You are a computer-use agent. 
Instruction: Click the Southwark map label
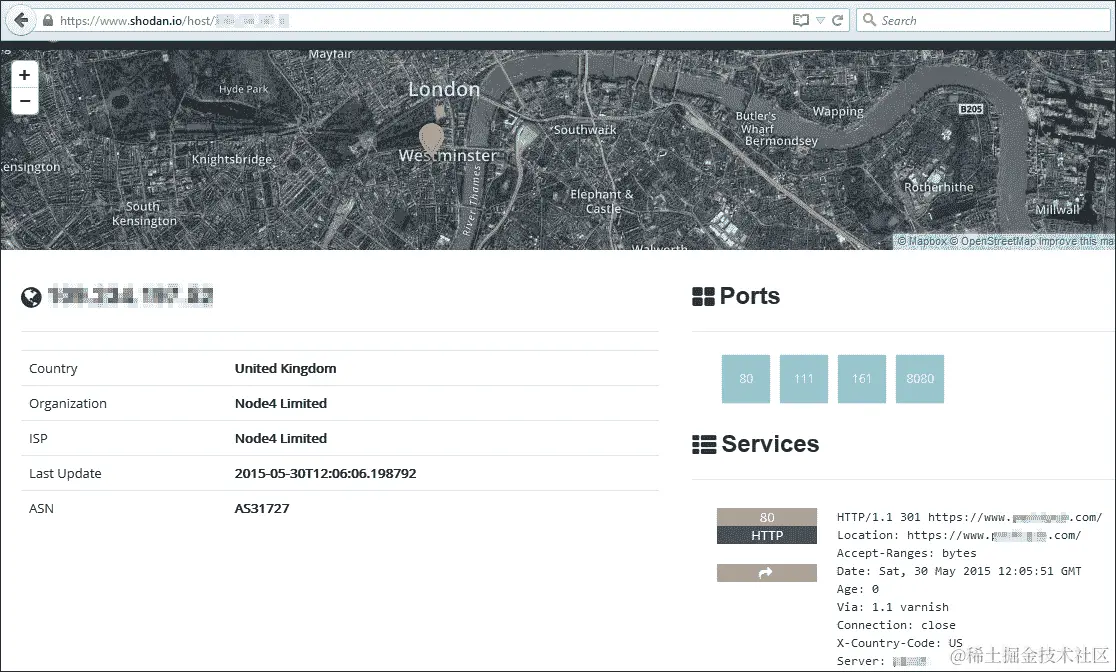[585, 130]
